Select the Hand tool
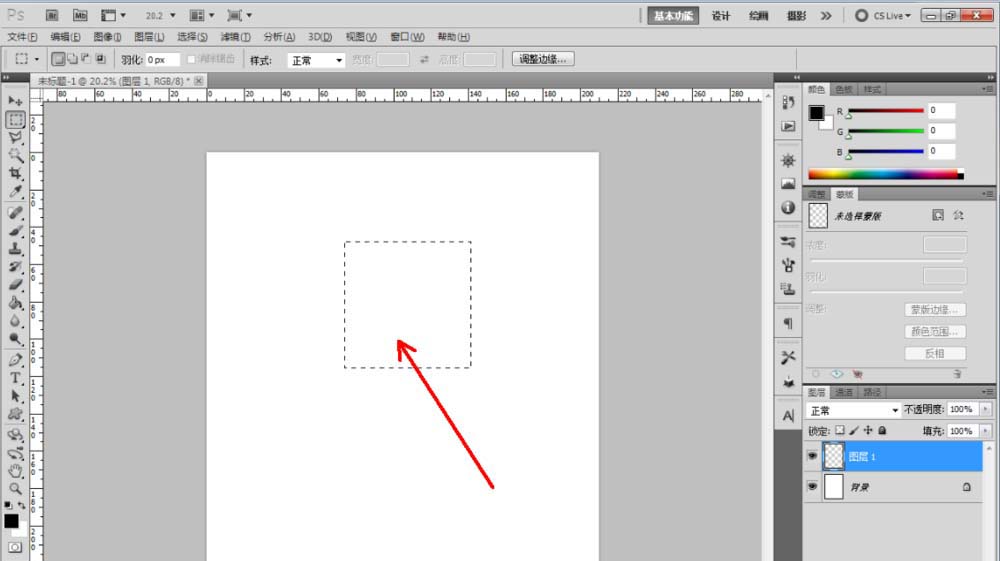 [x=15, y=471]
